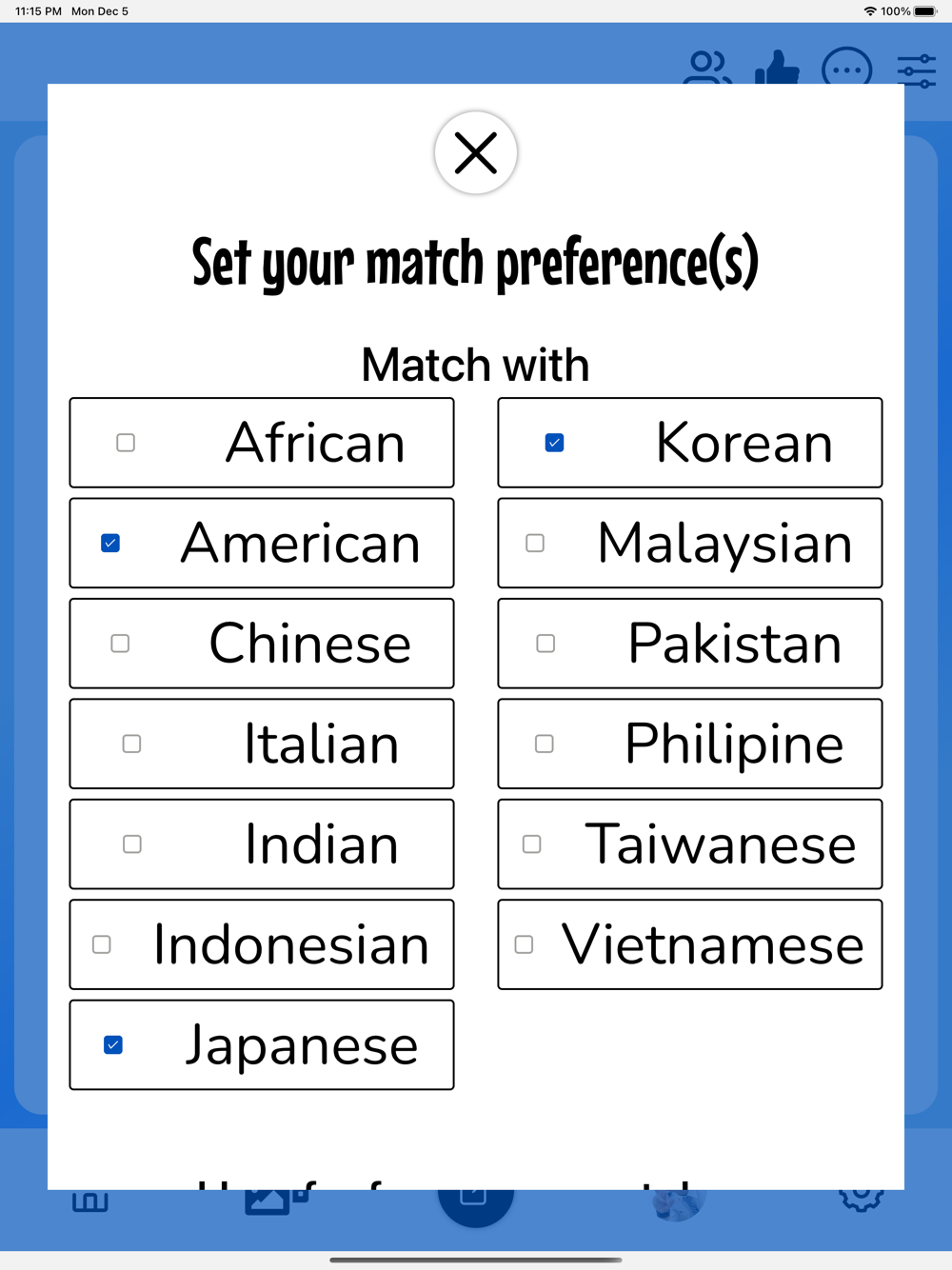This screenshot has height=1270, width=952.
Task: Close the match preferences dialog
Action: click(476, 152)
